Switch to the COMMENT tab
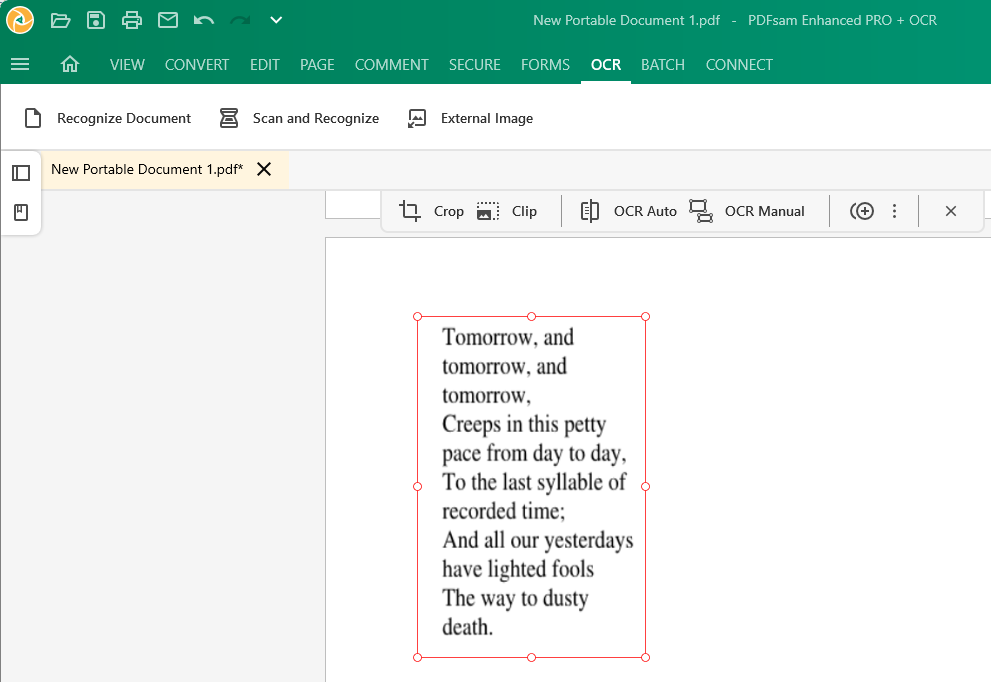Viewport: 991px width, 682px height. (x=392, y=65)
